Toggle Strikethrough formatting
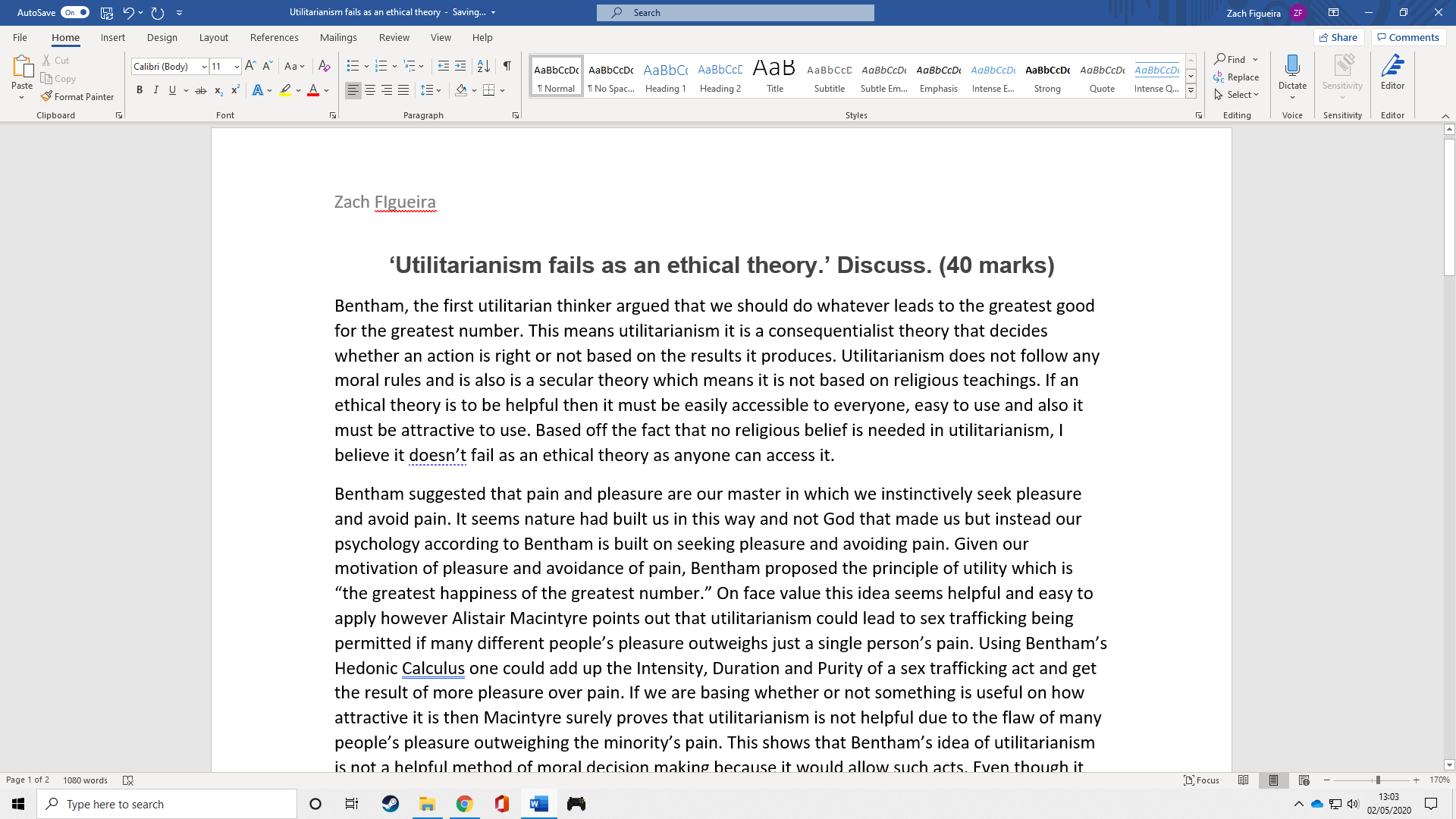The width and height of the screenshot is (1456, 819). point(201,89)
